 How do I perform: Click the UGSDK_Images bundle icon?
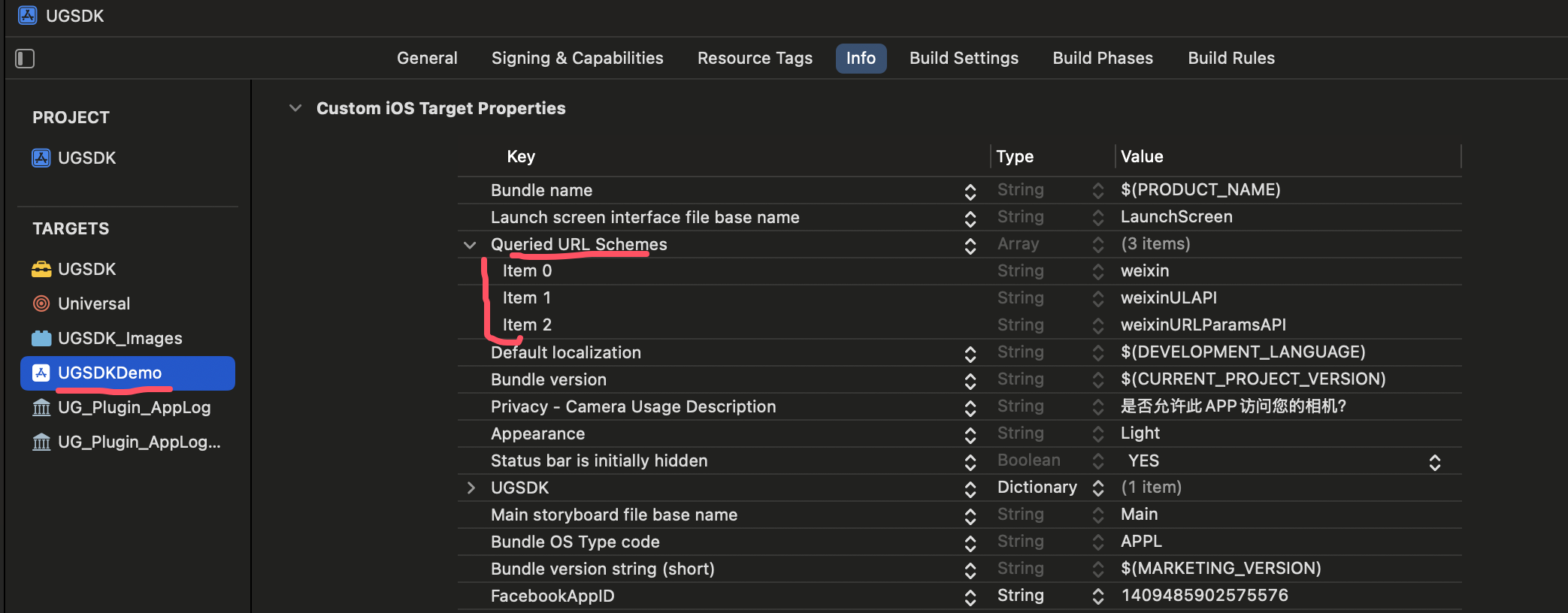pos(41,338)
